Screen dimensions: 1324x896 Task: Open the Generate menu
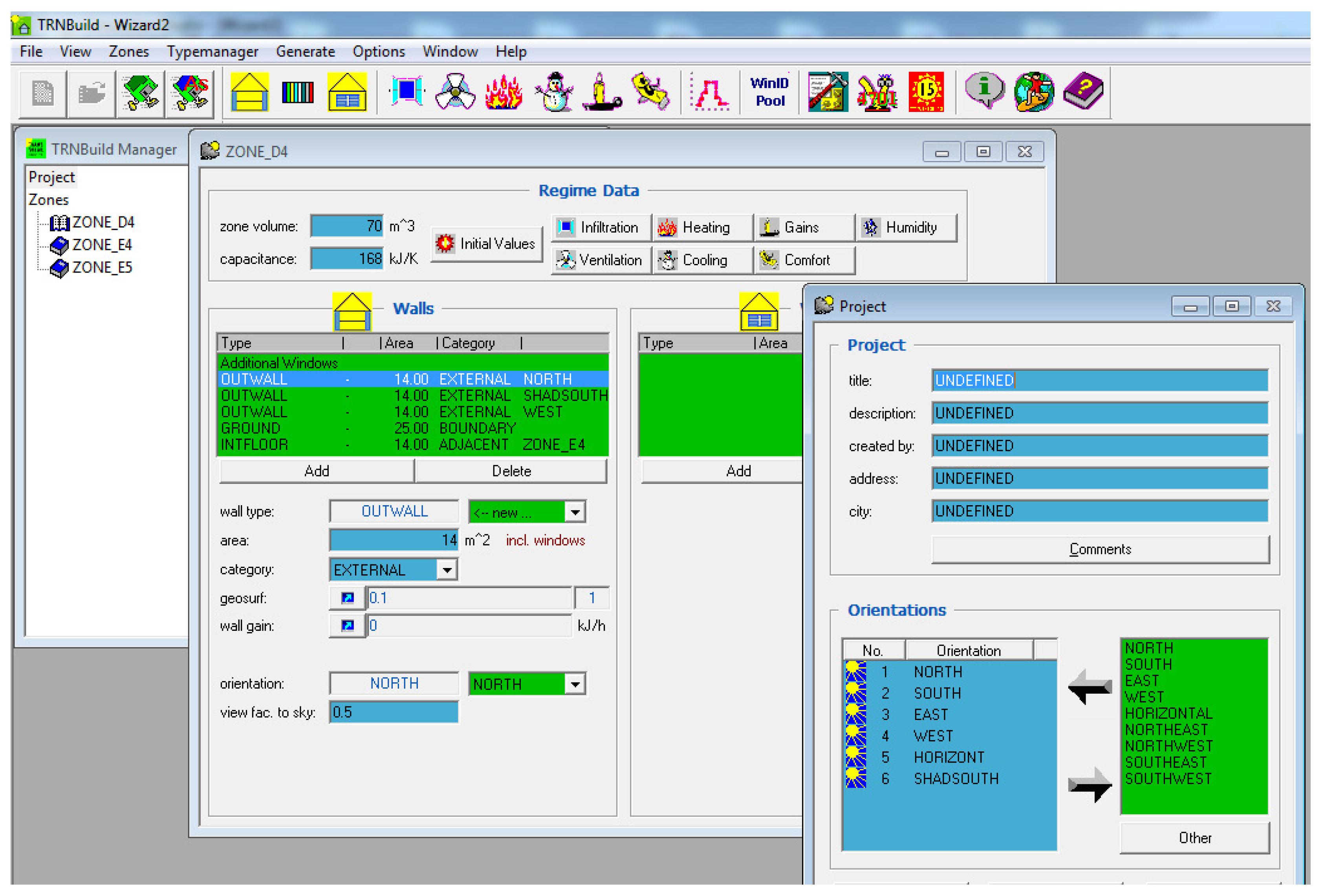tap(305, 52)
